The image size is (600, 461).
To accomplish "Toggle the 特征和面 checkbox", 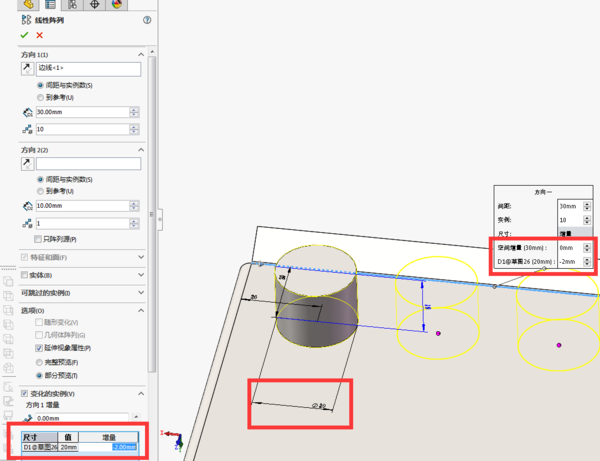I will (24, 257).
